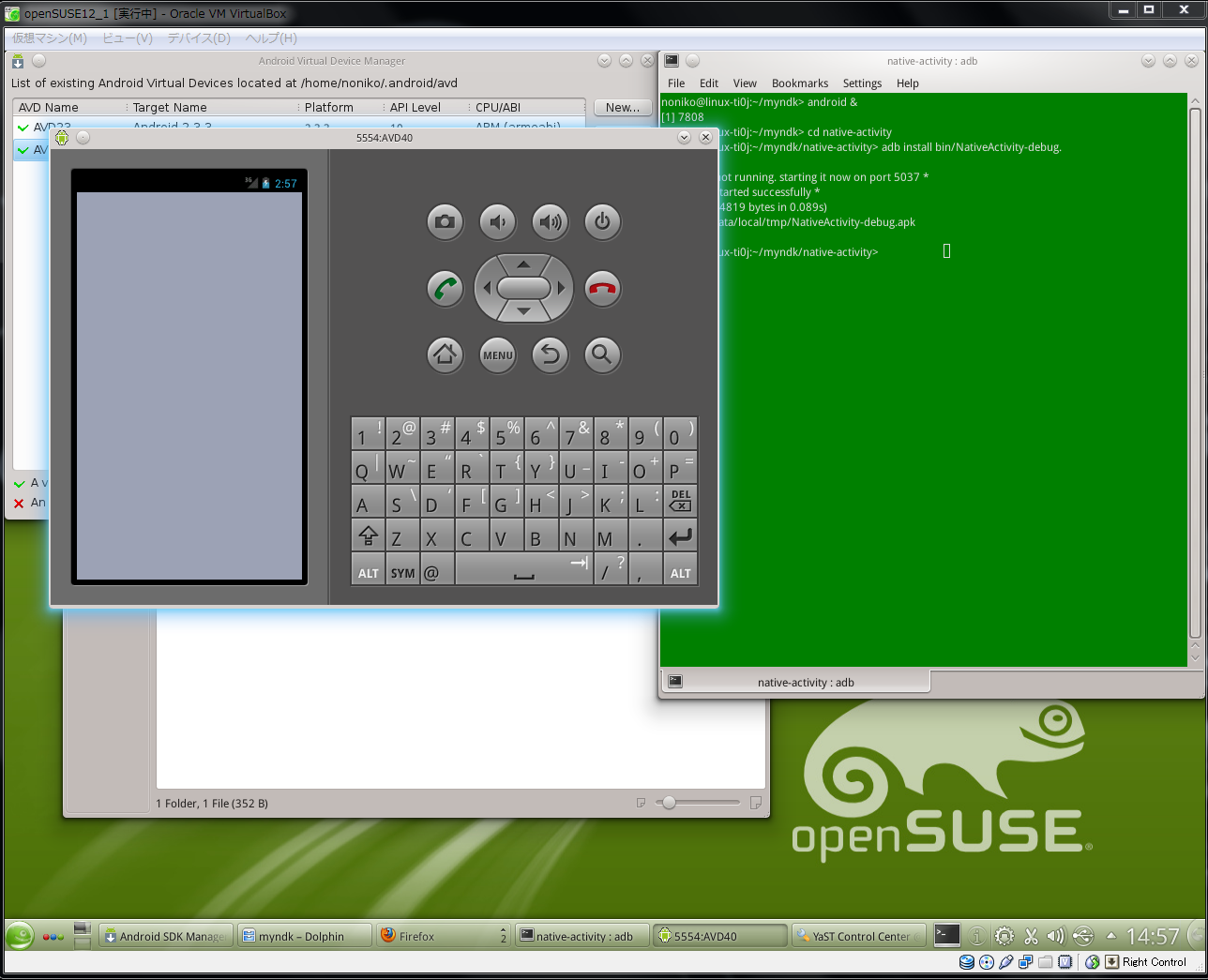Click the M key on emulator keyboard
Image resolution: width=1208 pixels, height=980 pixels.
(x=611, y=536)
